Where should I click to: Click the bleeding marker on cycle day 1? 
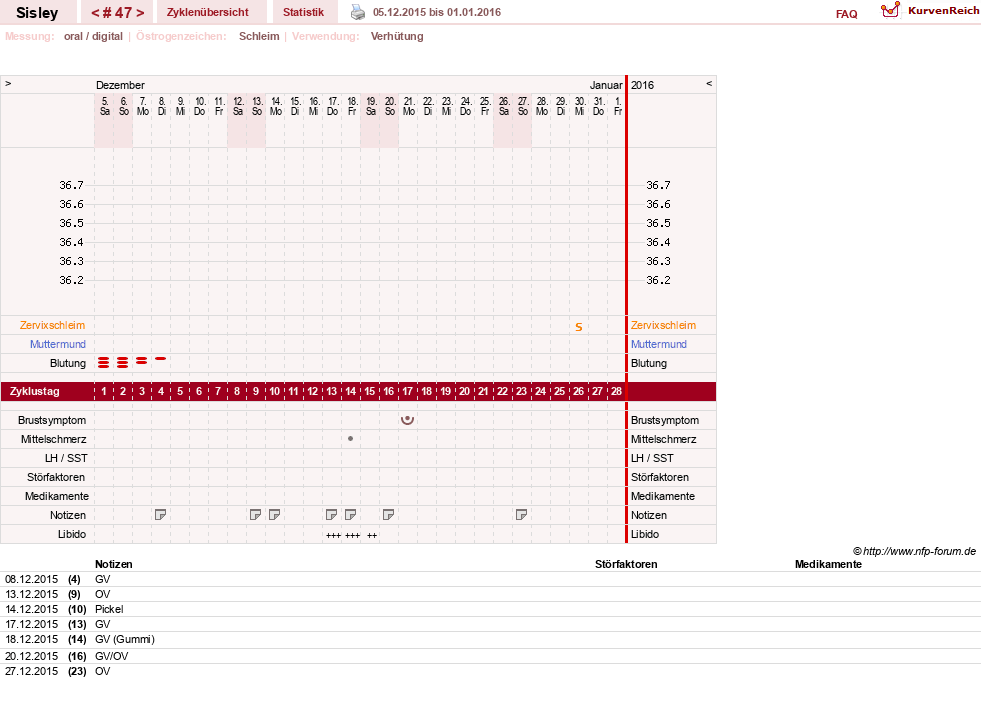click(x=104, y=363)
